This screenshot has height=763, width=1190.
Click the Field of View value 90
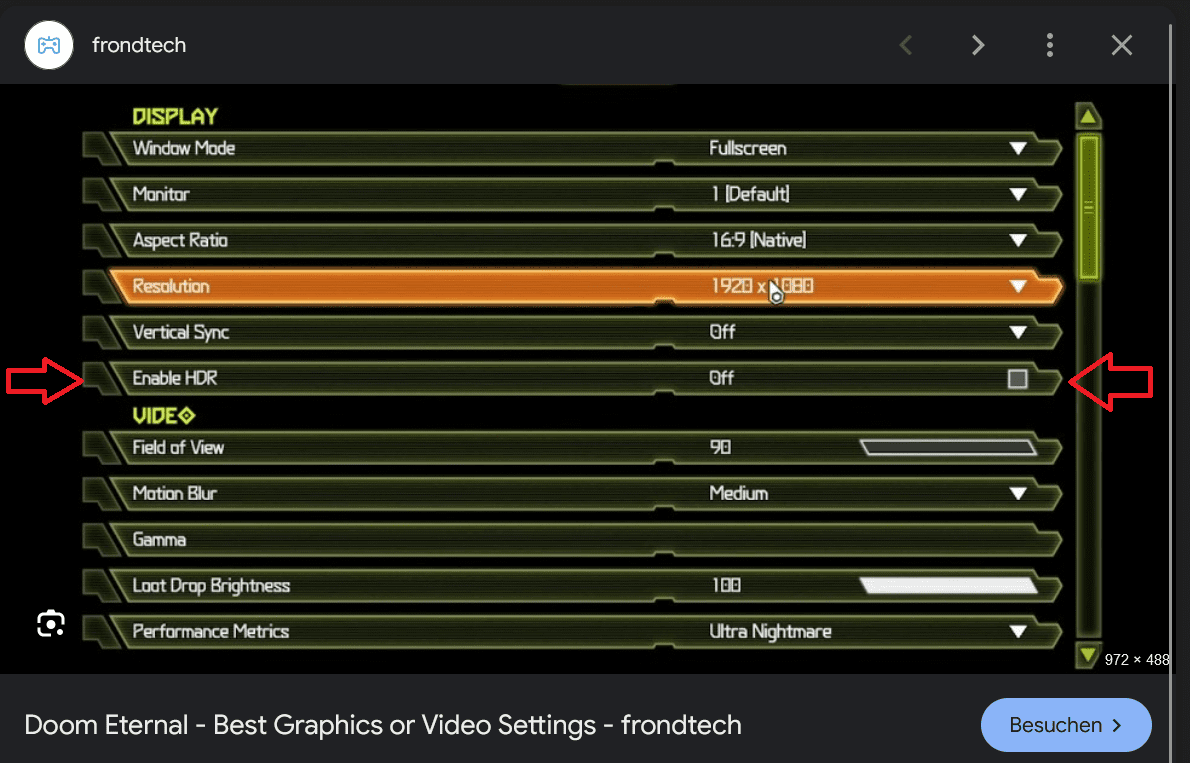click(720, 447)
